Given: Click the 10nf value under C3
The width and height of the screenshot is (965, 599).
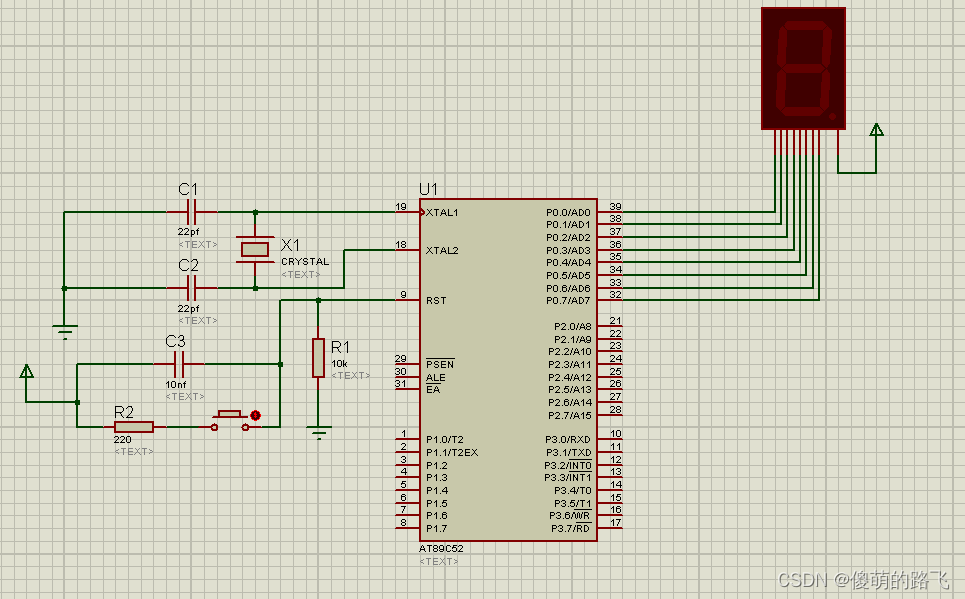Looking at the screenshot, I should click(175, 385).
